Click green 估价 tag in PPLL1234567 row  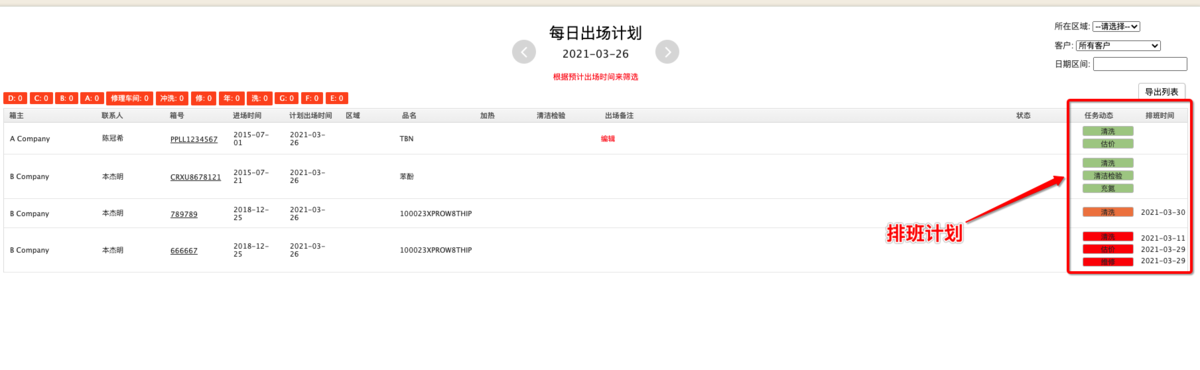[x=1107, y=144]
